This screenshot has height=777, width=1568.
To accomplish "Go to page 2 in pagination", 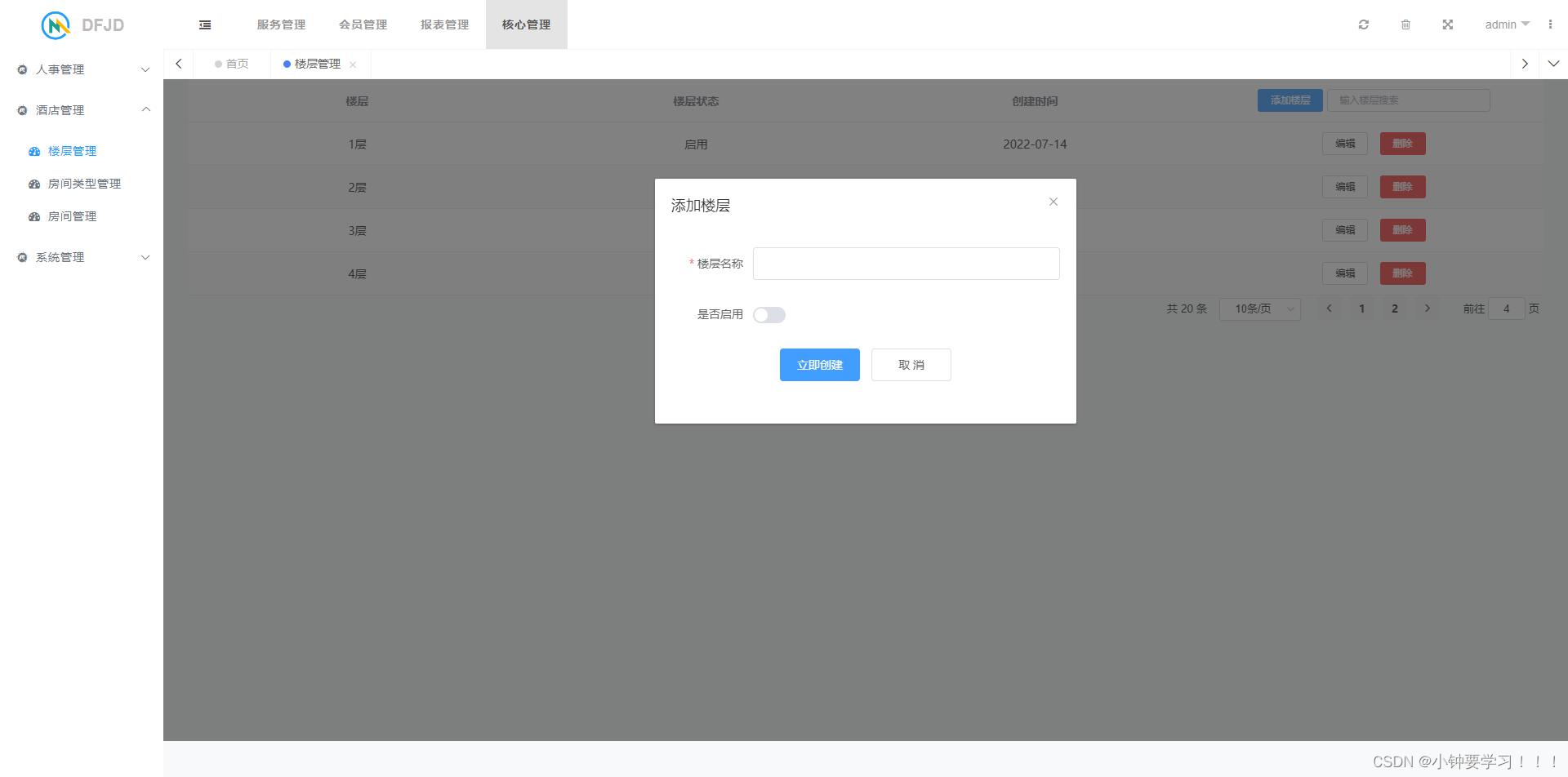I will (x=1395, y=309).
